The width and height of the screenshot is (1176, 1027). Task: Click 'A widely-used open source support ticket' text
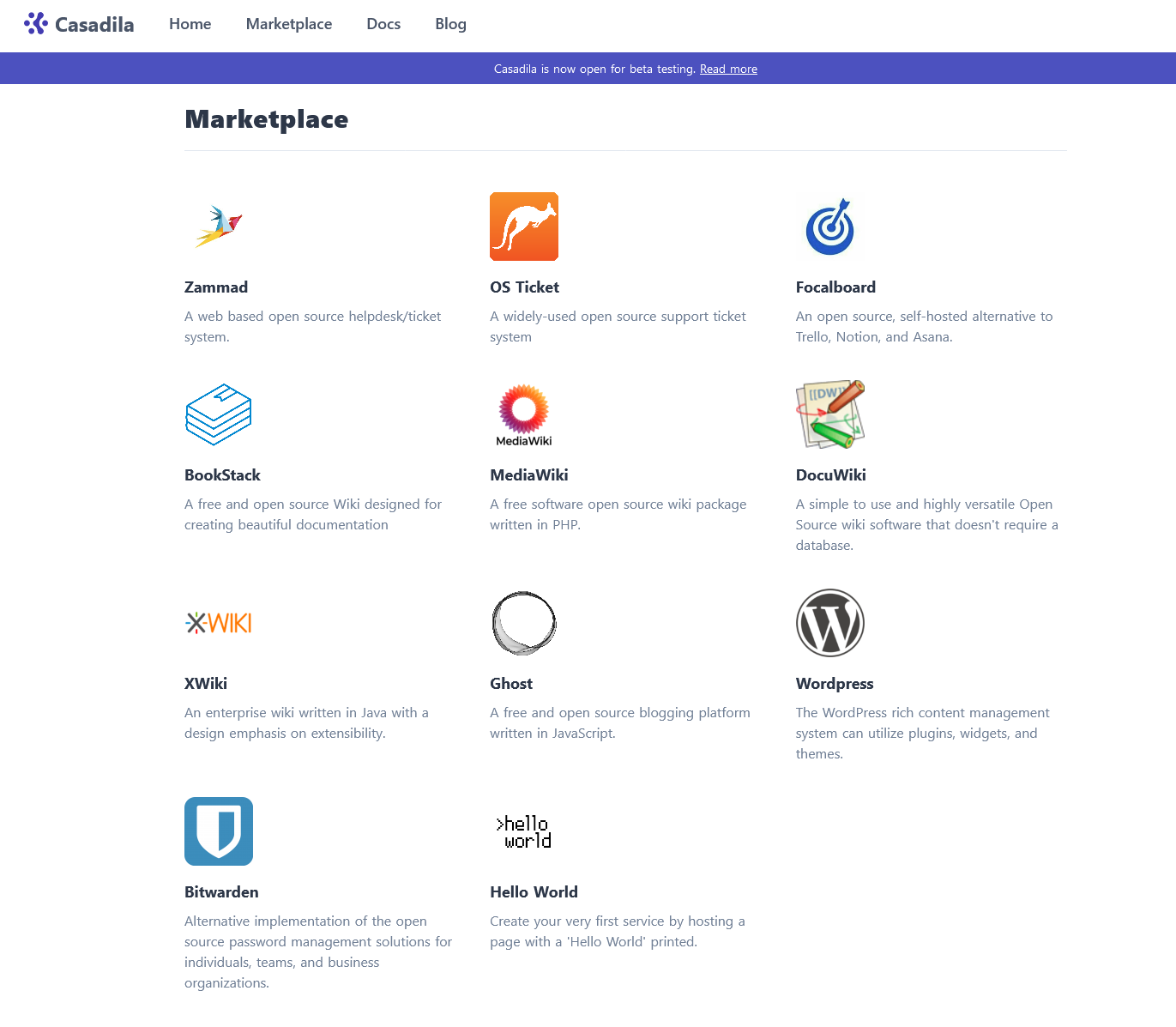pyautogui.click(x=618, y=327)
